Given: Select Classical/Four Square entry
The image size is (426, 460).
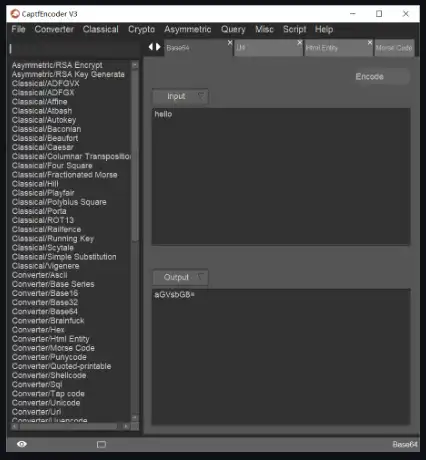Looking at the screenshot, I should pos(52,166).
